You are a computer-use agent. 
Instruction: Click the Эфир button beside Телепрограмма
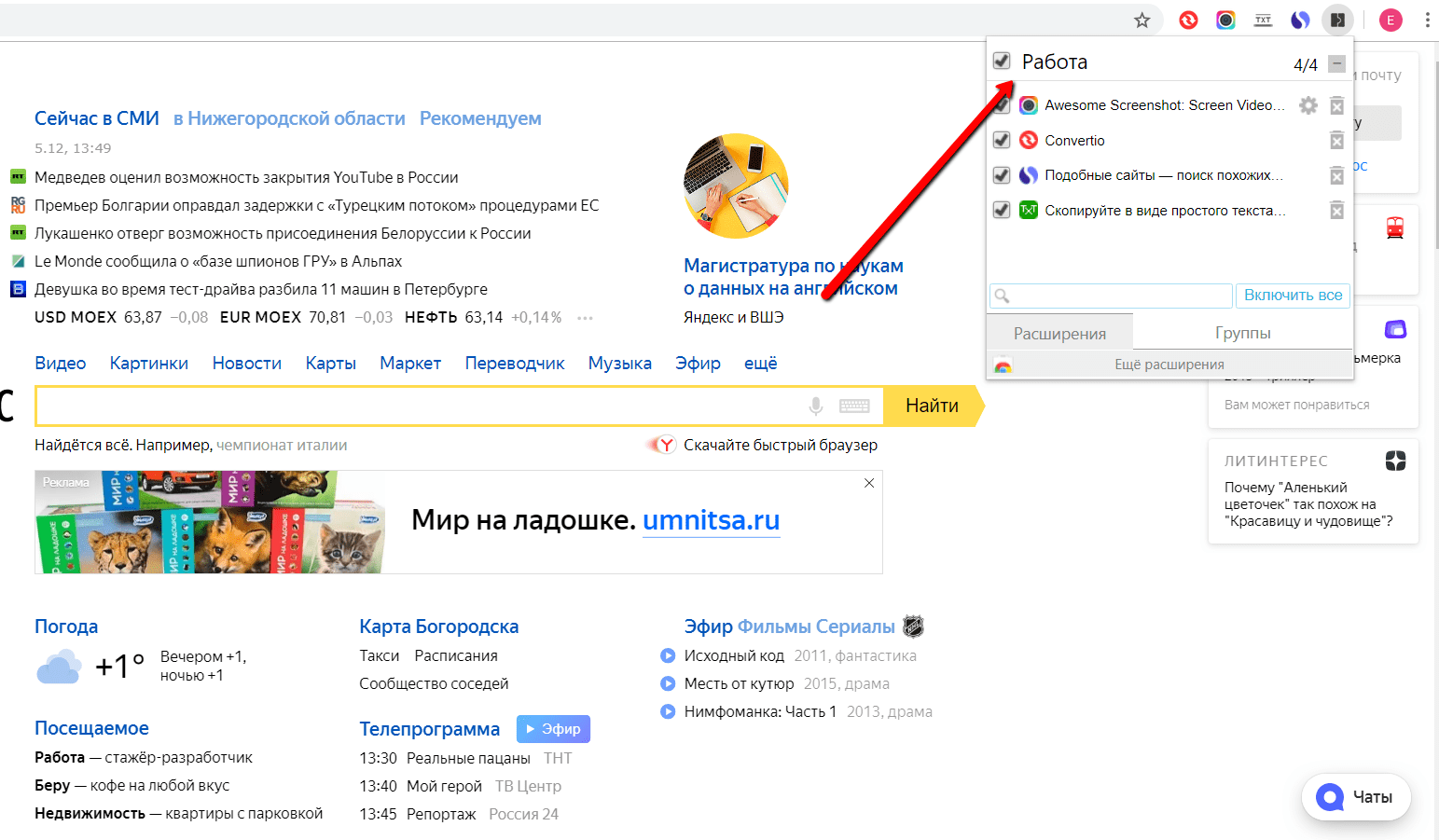tap(553, 729)
